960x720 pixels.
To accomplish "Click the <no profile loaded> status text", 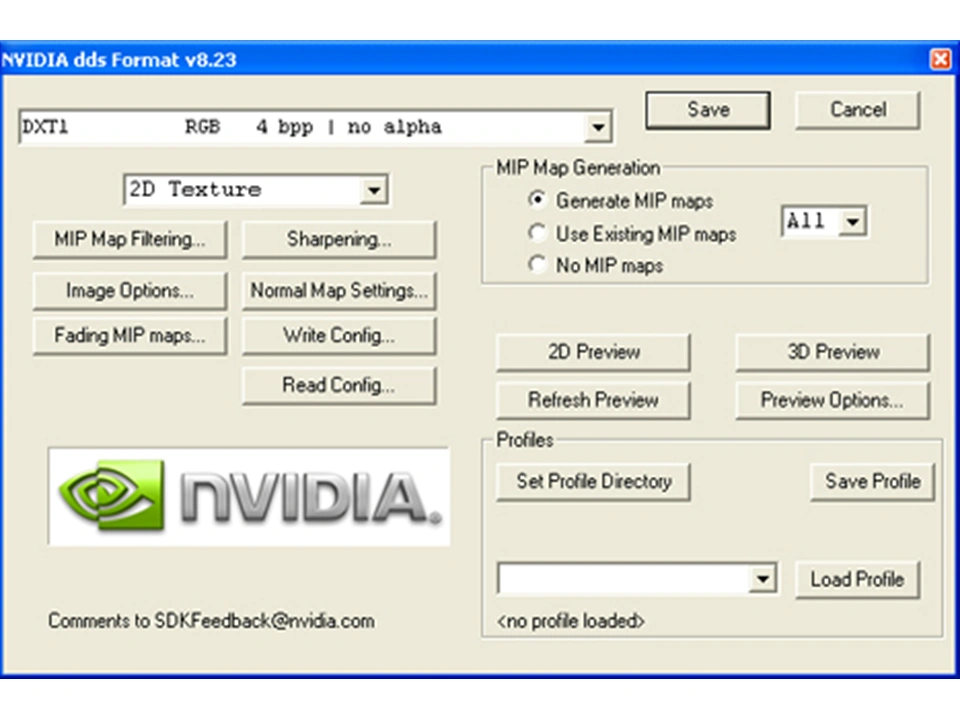I will click(x=571, y=621).
